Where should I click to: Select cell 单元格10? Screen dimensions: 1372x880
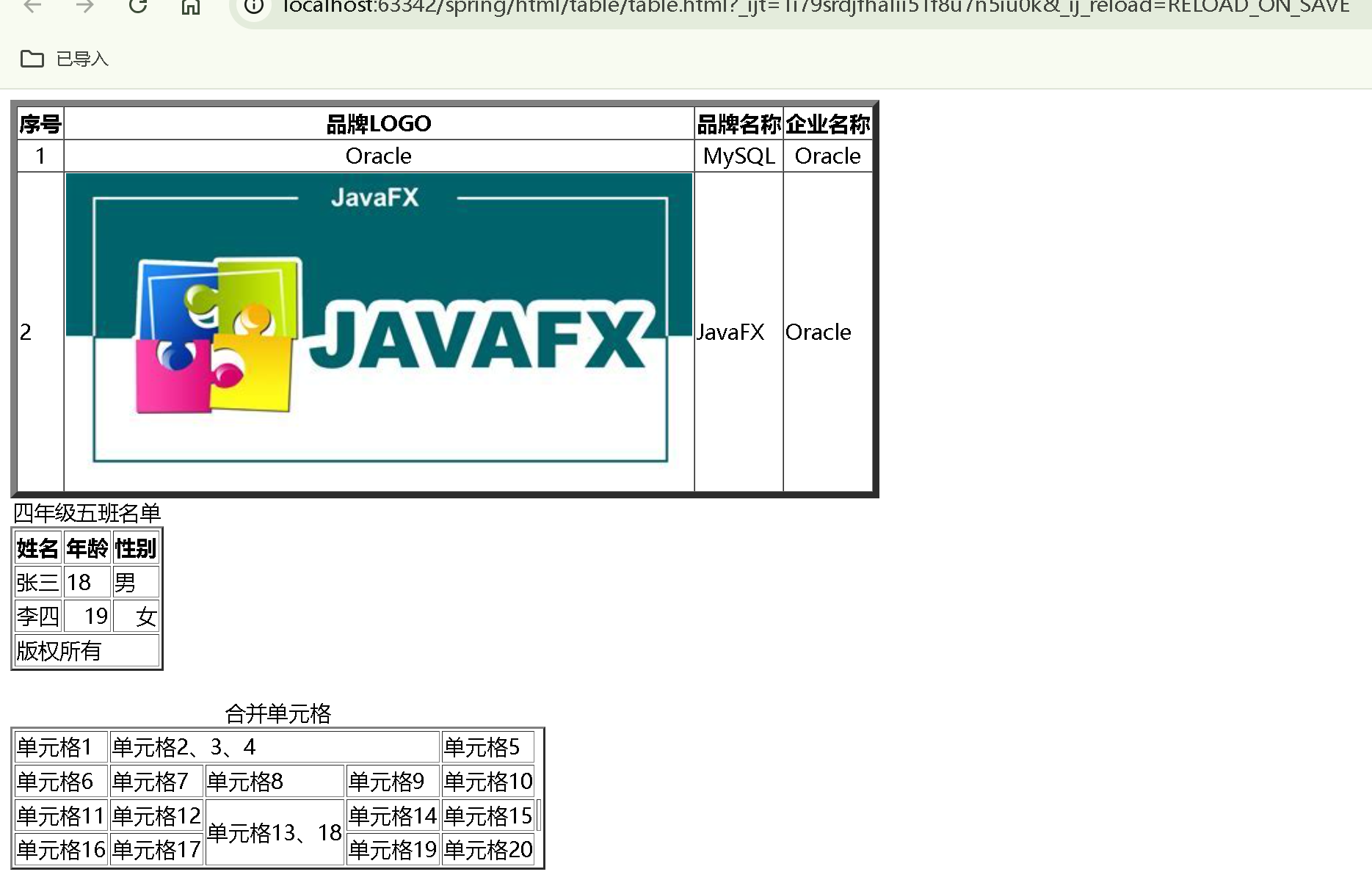click(x=487, y=781)
